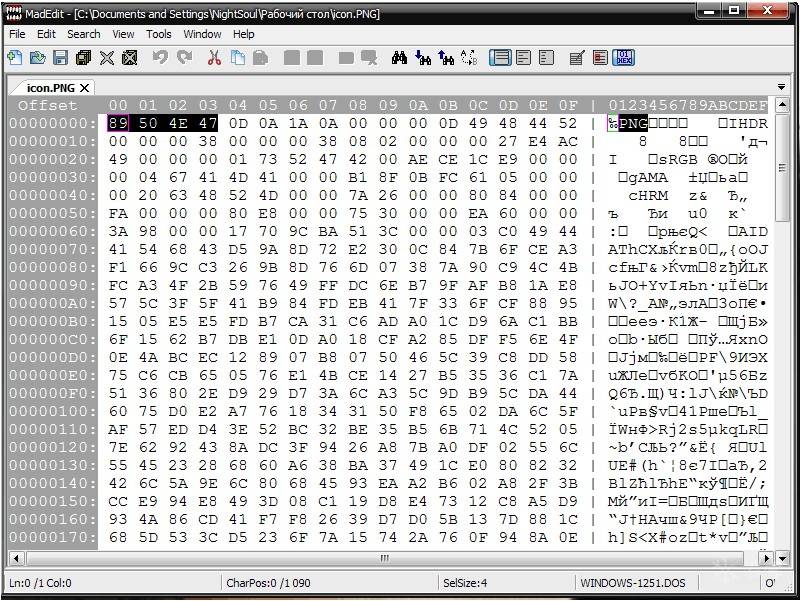Switch to Column Mode via the red icon
801x601 pixels.
click(600, 58)
